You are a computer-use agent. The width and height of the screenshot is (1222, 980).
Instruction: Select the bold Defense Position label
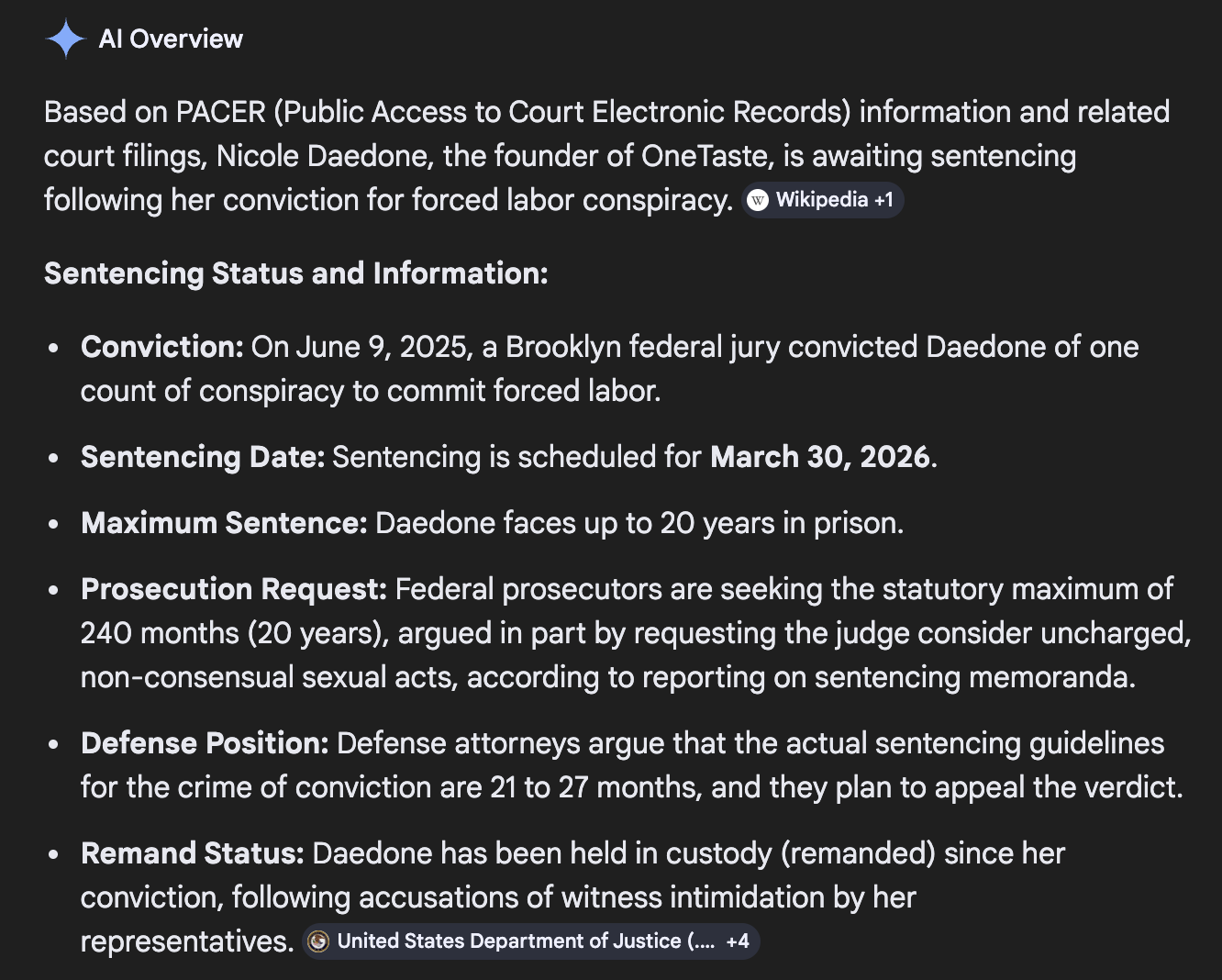click(205, 743)
